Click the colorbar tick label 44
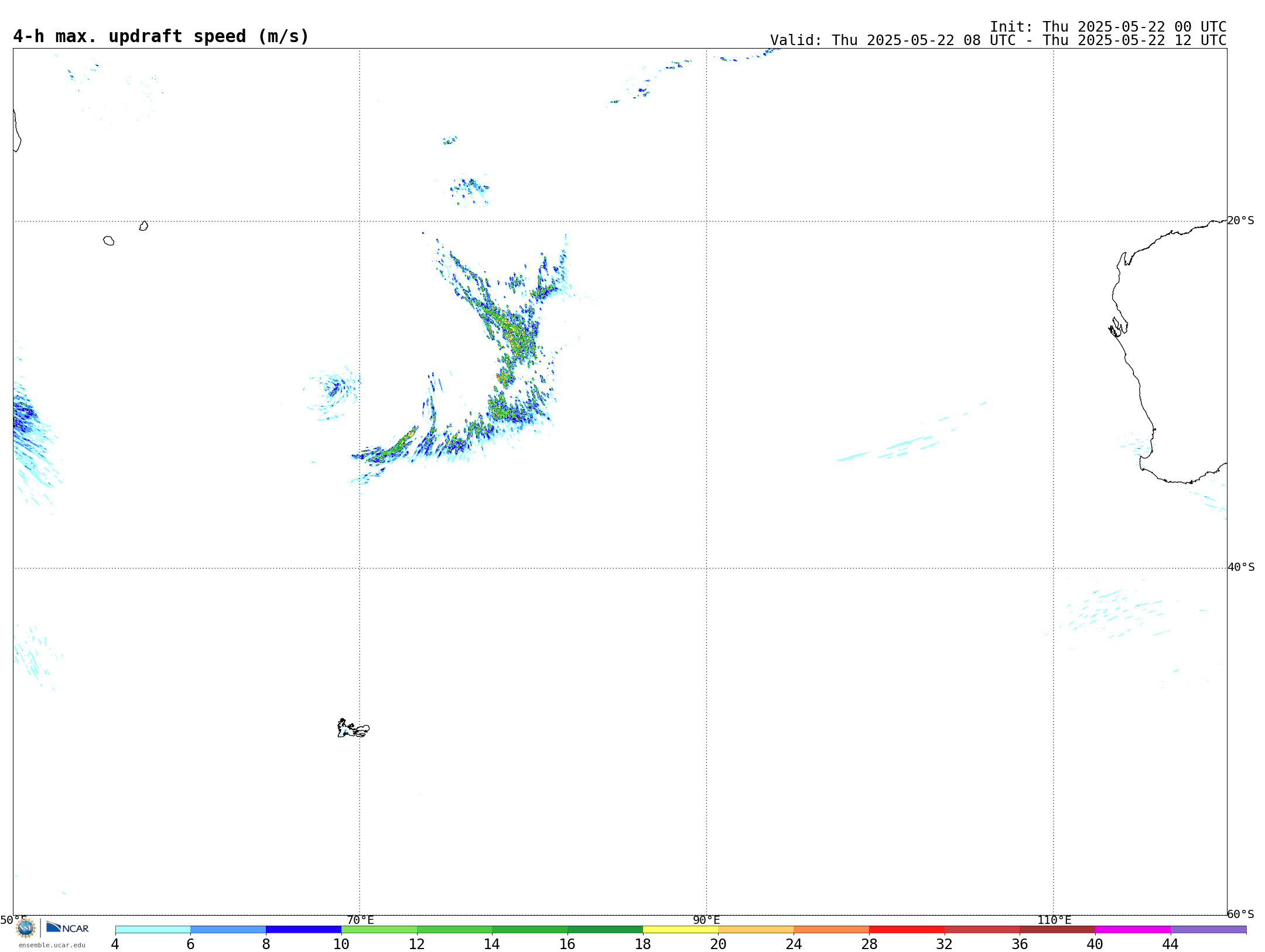1265x952 pixels. pyautogui.click(x=1170, y=944)
